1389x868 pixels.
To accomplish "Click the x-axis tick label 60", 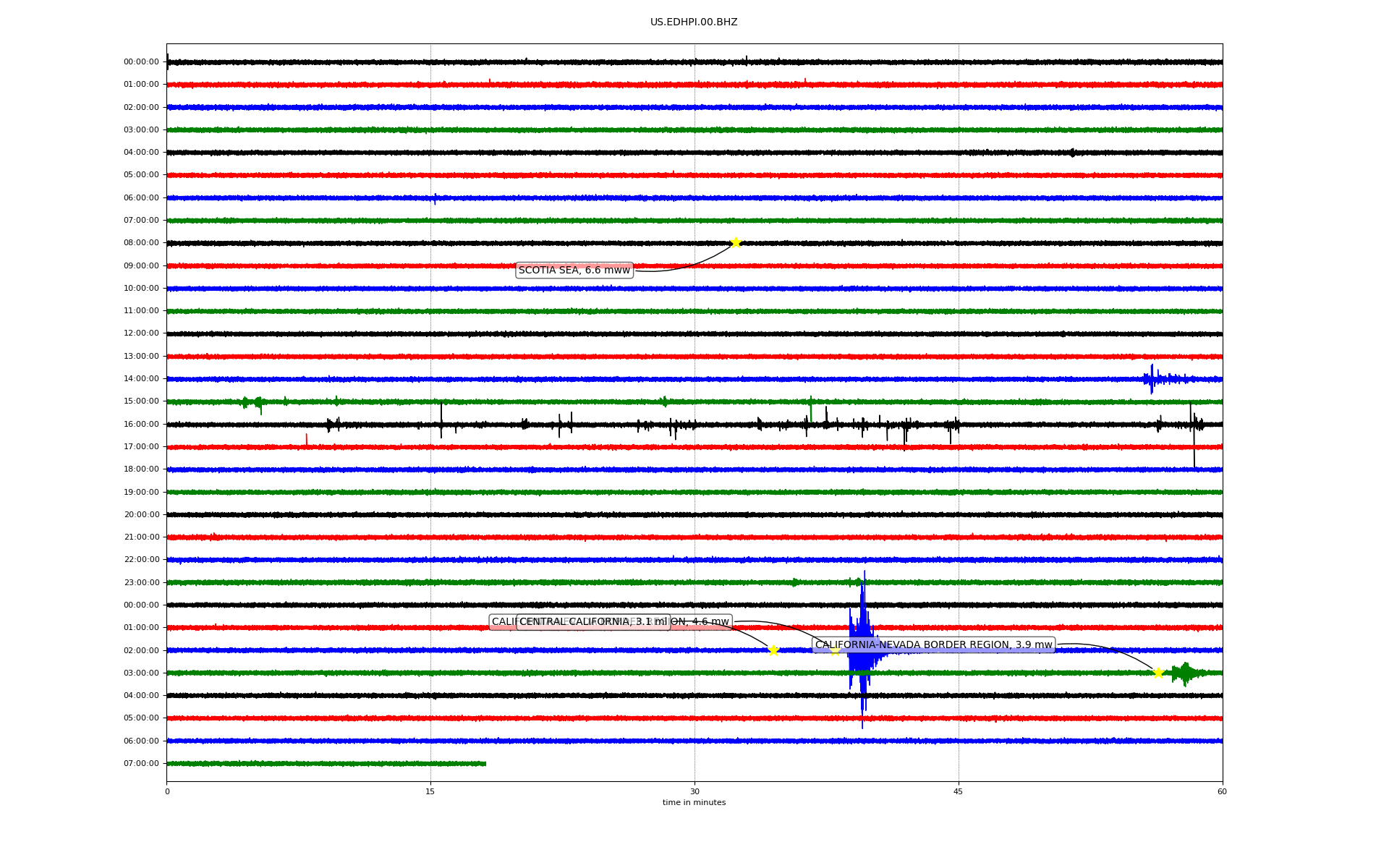I will (1222, 791).
